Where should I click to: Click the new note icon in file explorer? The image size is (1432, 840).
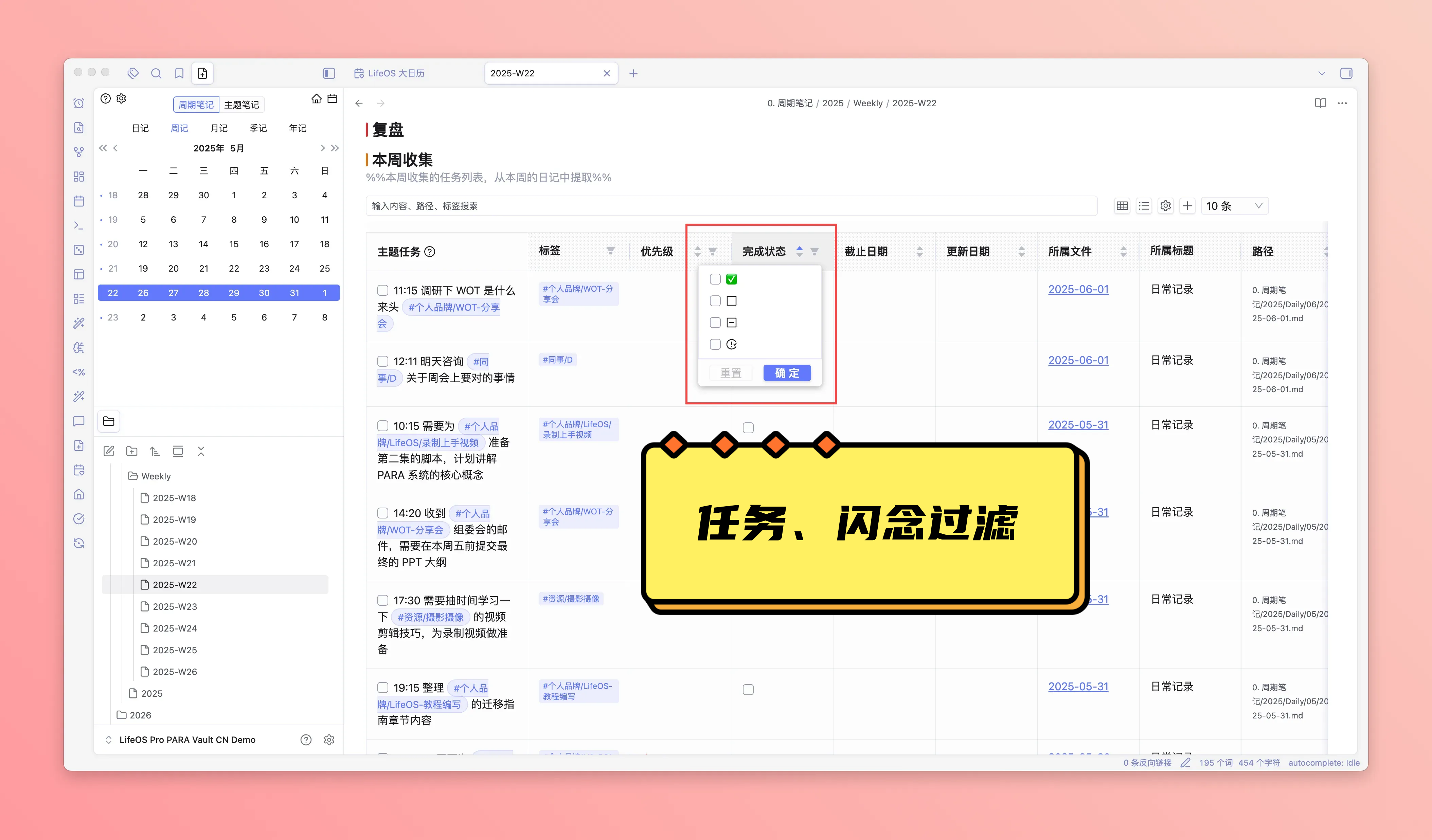point(109,452)
